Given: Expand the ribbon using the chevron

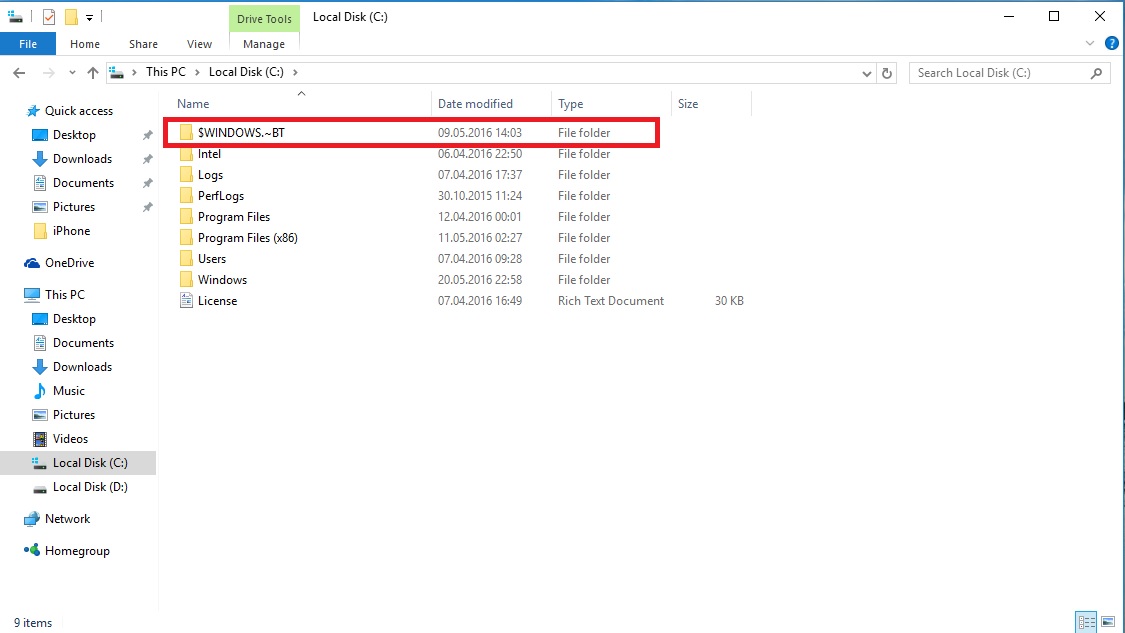Looking at the screenshot, I should coord(1090,44).
